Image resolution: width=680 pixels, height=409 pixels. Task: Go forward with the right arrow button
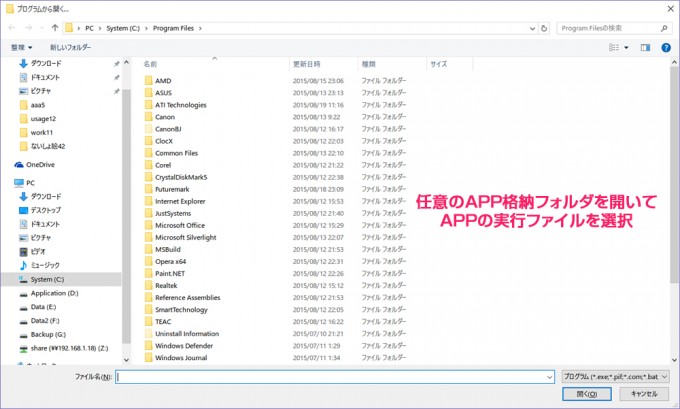[x=28, y=28]
